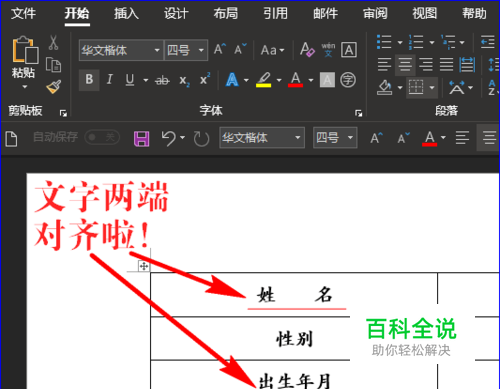Apply blue text effects A icon
Screen dimensions: 500x389
[232, 80]
